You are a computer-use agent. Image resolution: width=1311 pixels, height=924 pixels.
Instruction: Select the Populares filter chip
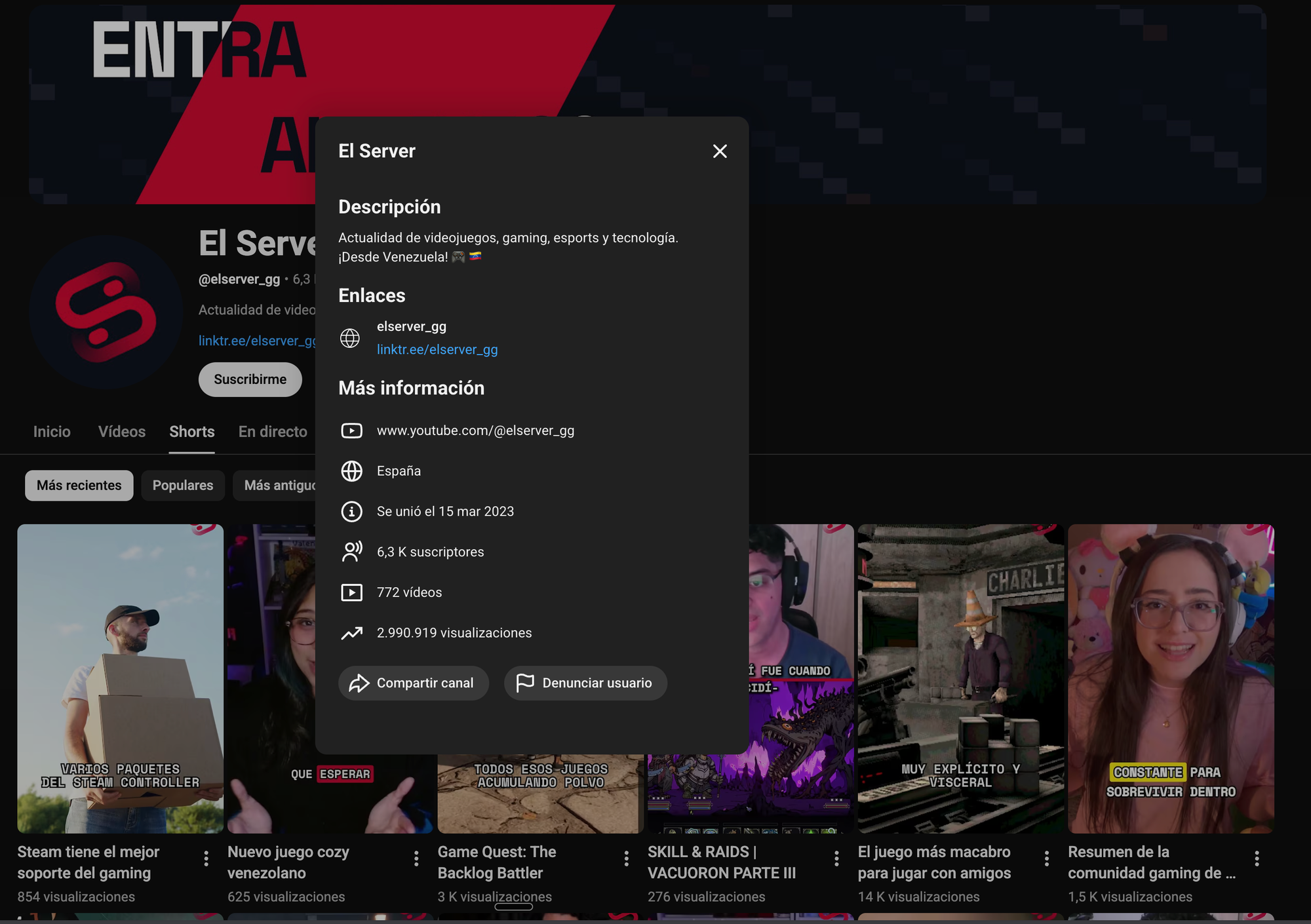[183, 486]
